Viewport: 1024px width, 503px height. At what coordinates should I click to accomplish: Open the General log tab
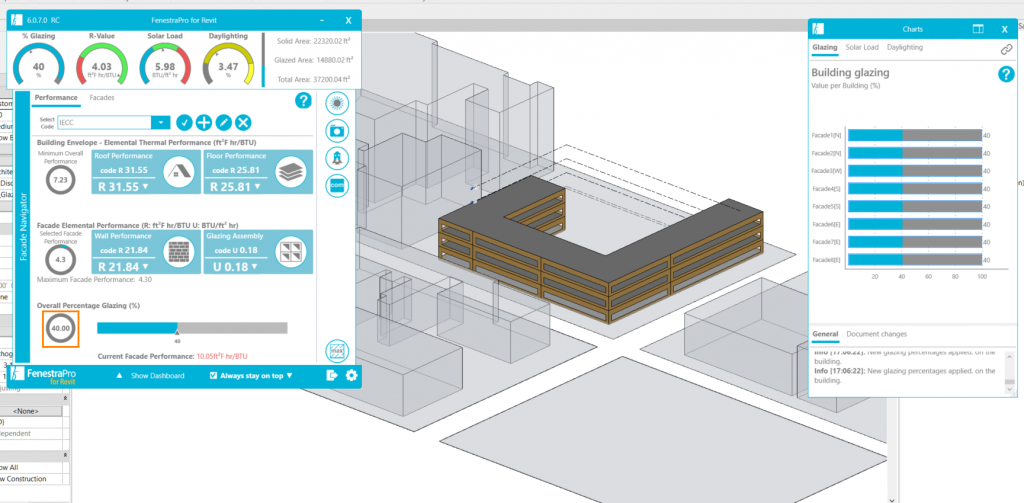pyautogui.click(x=825, y=334)
